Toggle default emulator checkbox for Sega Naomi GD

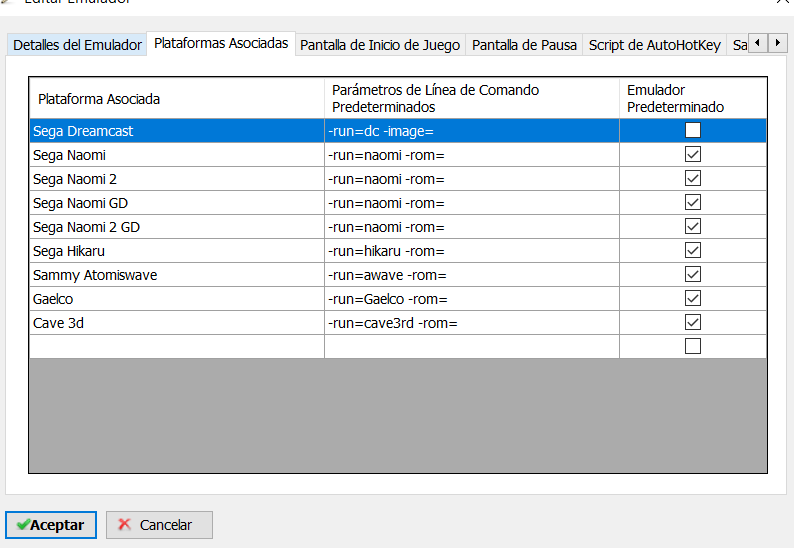click(x=693, y=202)
